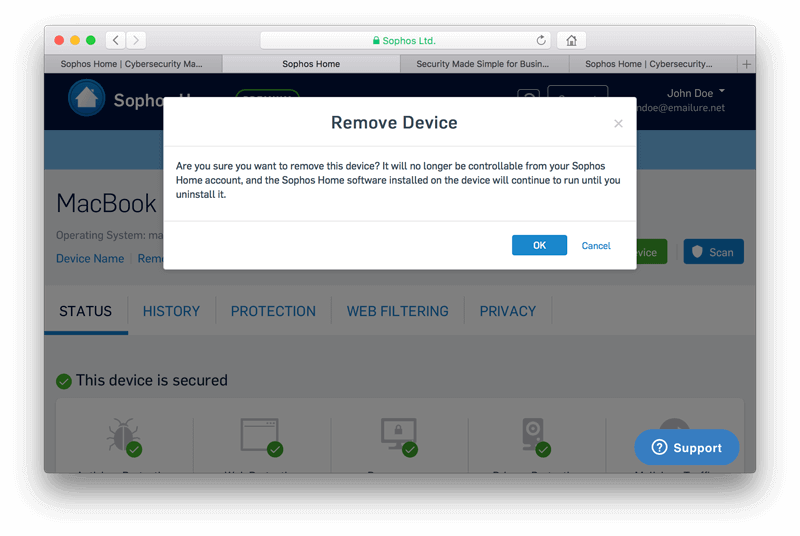Open the STATUS tab

point(86,312)
